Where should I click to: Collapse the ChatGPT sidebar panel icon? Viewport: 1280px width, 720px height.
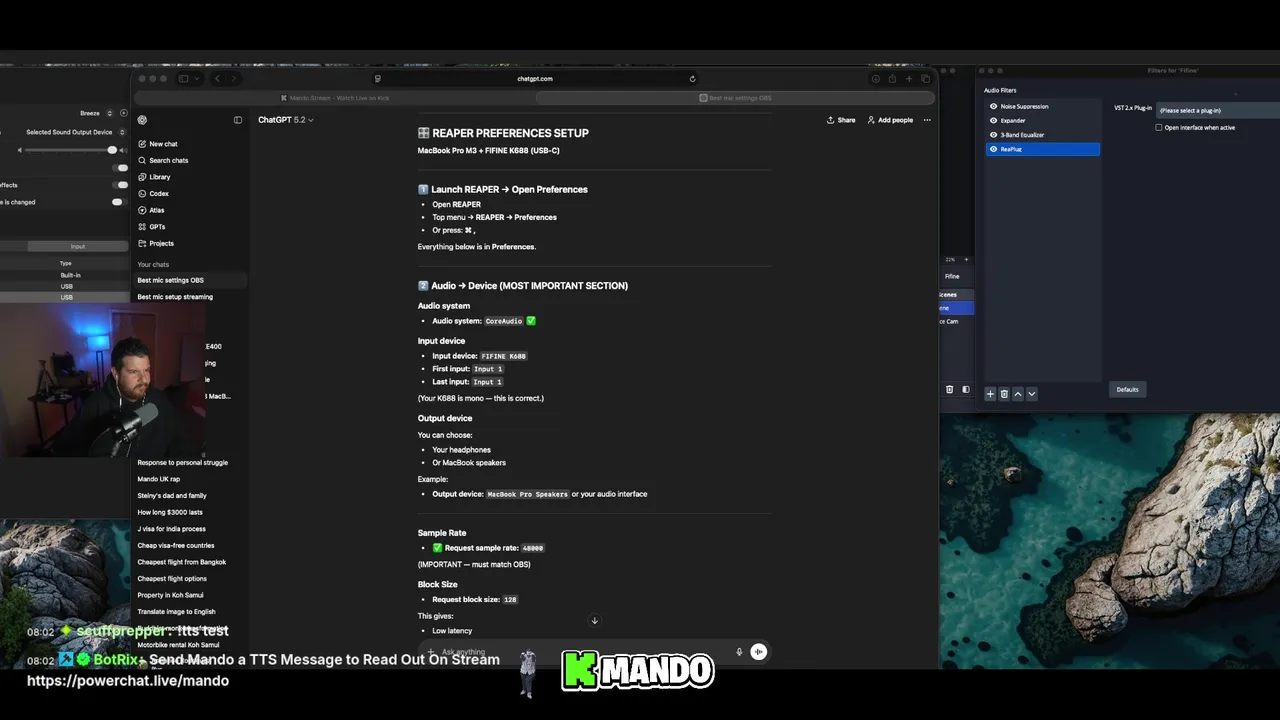point(238,120)
